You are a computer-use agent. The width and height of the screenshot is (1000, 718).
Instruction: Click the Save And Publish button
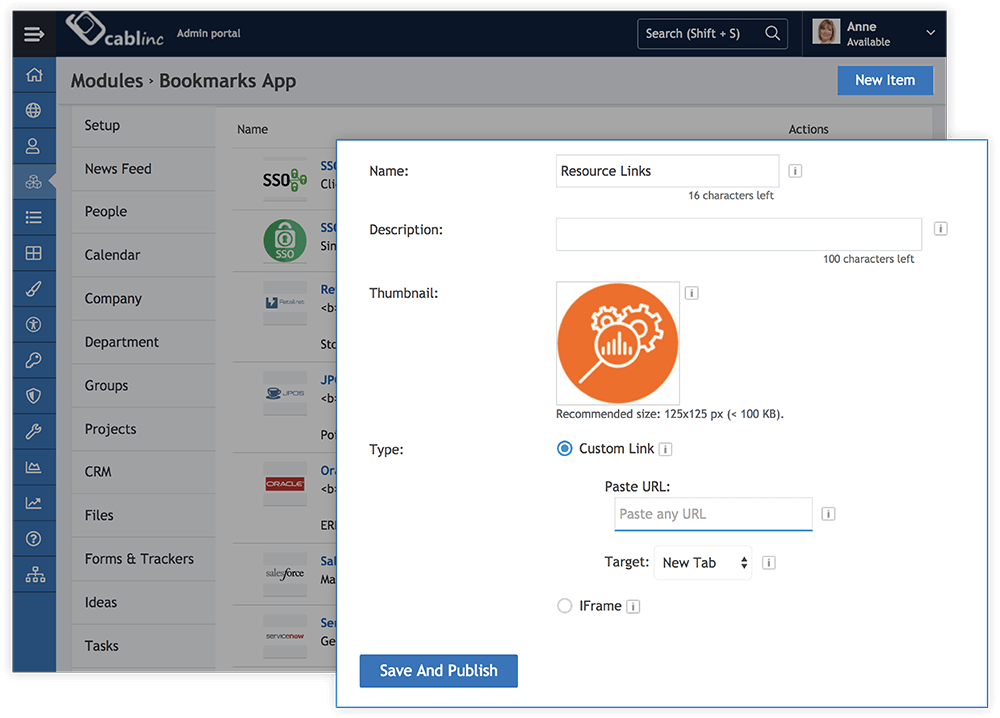pyautogui.click(x=438, y=670)
